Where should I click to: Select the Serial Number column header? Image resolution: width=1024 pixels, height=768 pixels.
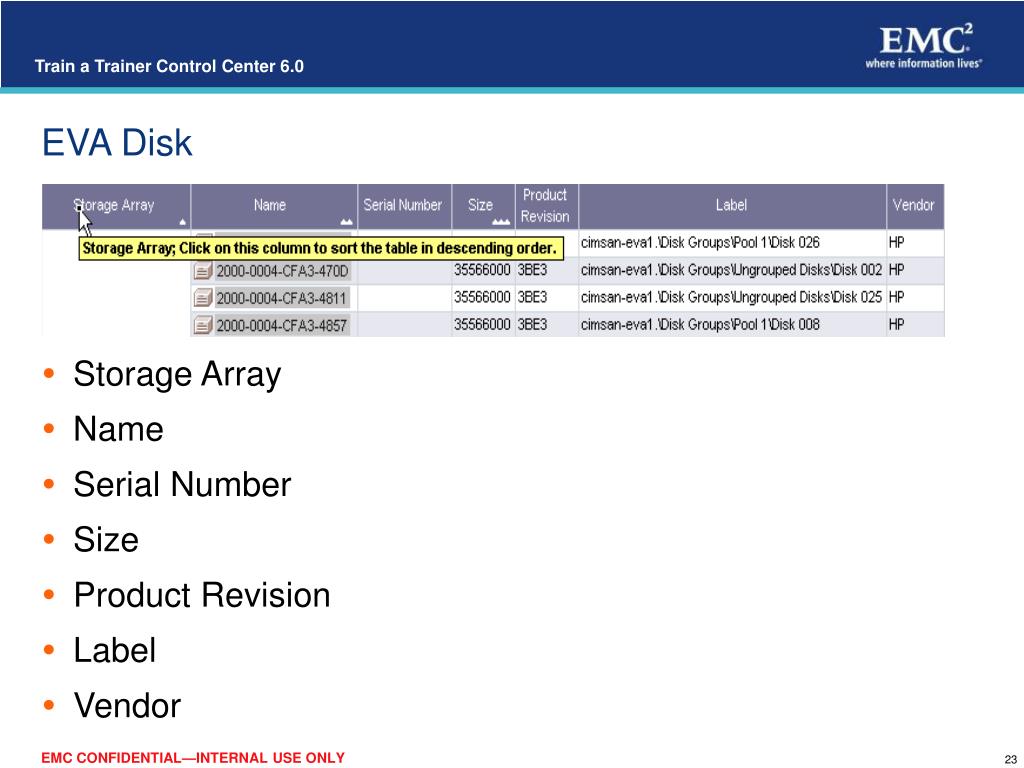click(404, 206)
